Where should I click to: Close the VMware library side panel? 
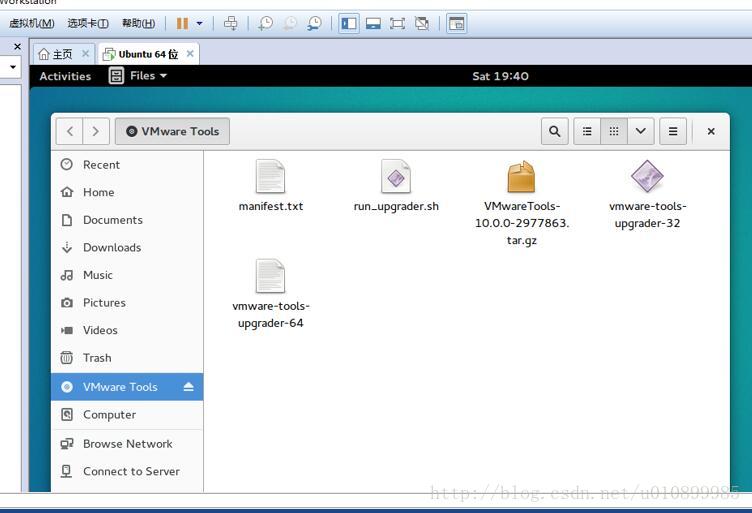click(x=17, y=47)
